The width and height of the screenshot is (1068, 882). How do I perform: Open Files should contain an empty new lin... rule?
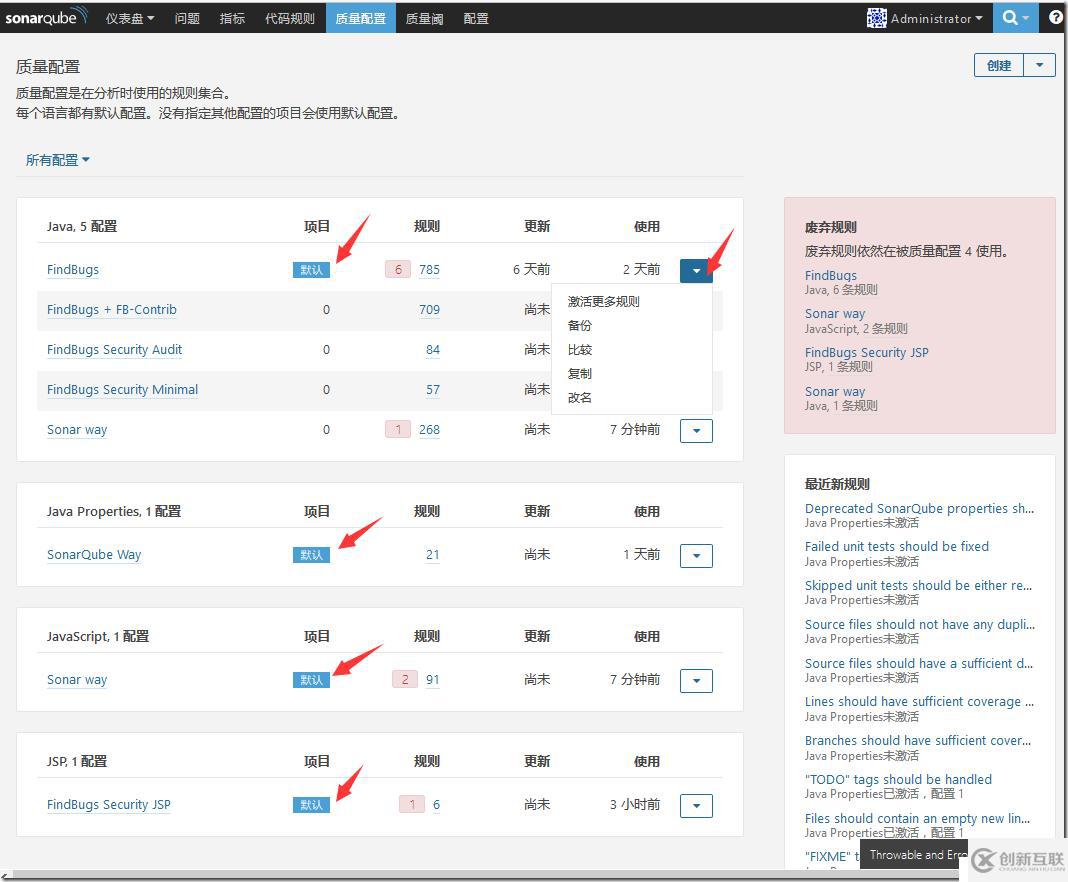click(x=917, y=818)
